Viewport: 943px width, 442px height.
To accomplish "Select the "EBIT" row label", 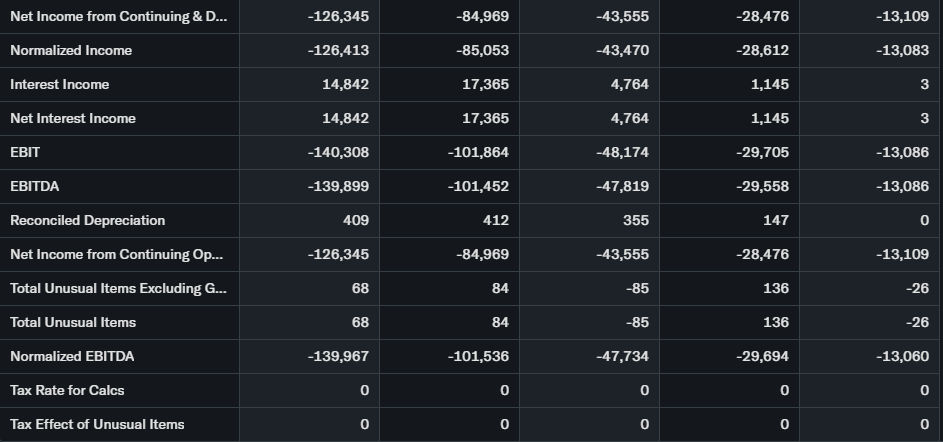I will [25, 152].
